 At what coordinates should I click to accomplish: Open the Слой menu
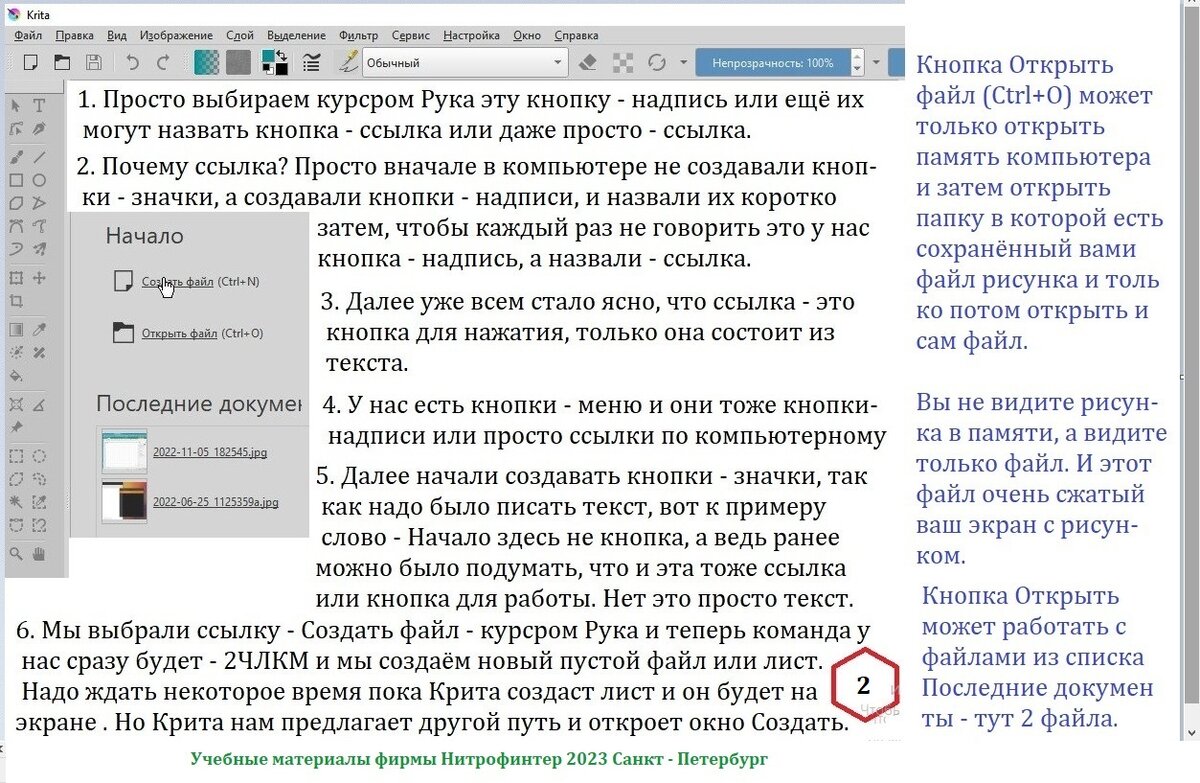pos(240,35)
